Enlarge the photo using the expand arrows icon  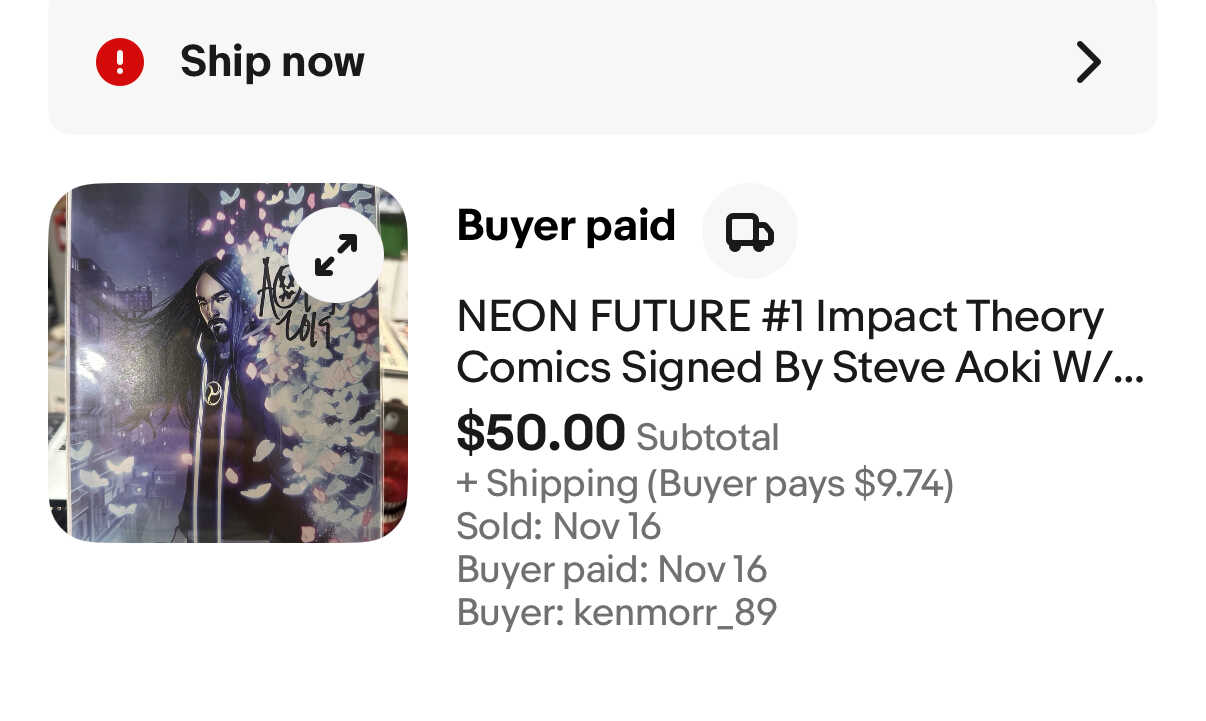tap(336, 255)
